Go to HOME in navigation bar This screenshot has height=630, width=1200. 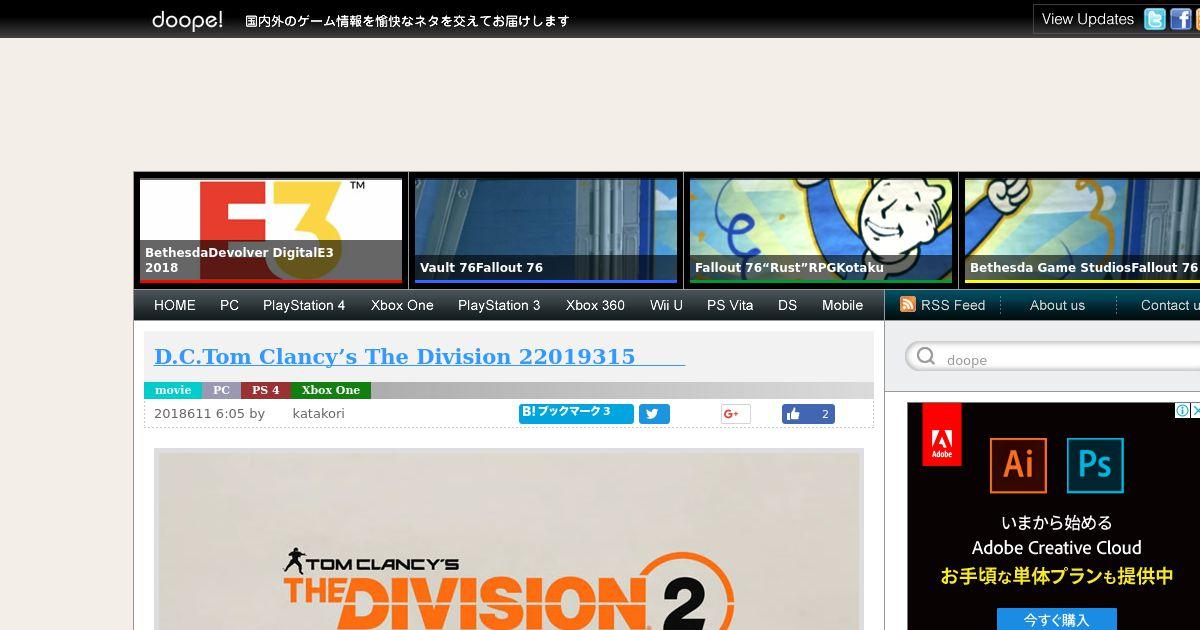click(x=175, y=305)
